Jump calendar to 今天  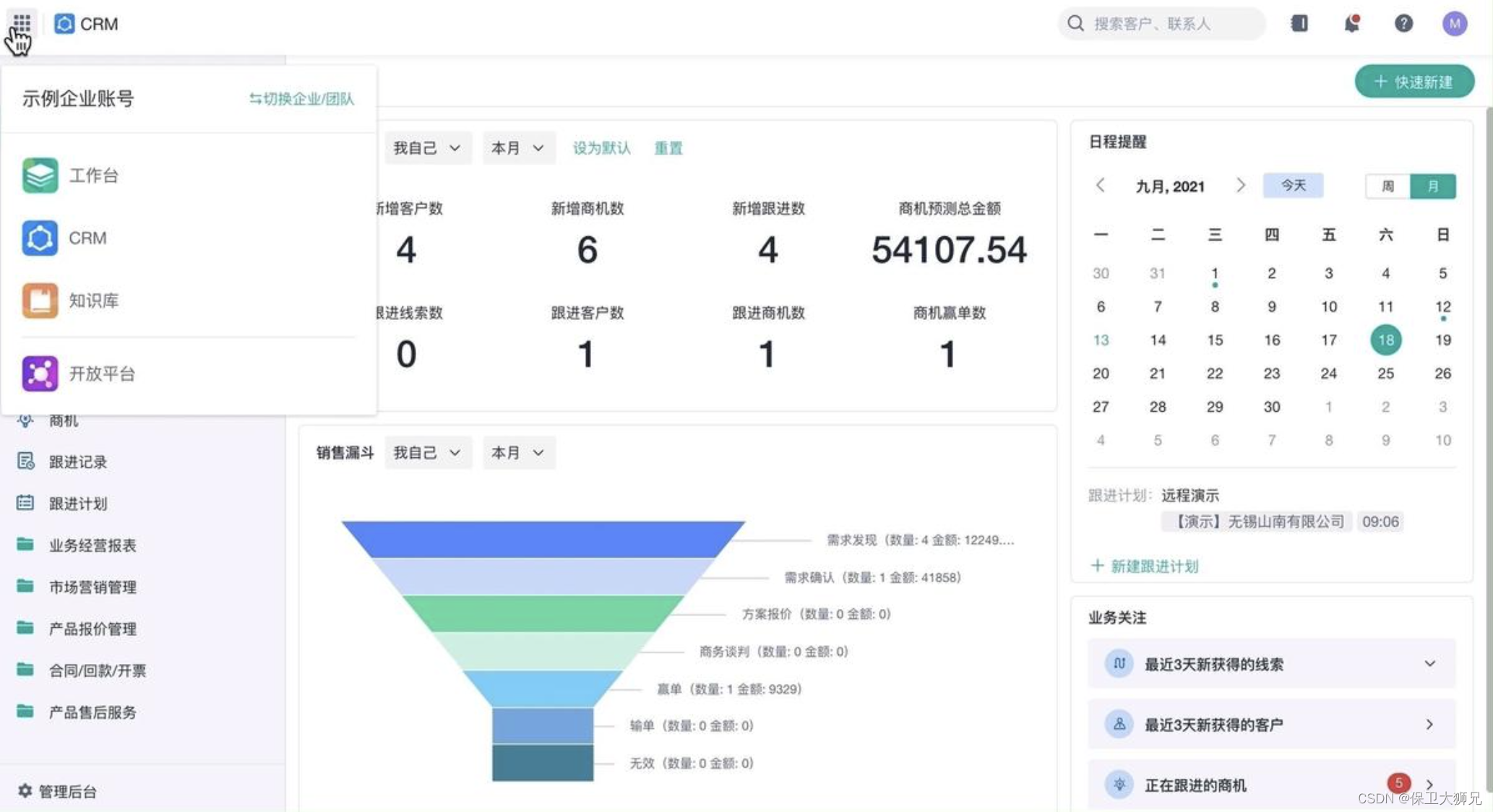tap(1293, 186)
